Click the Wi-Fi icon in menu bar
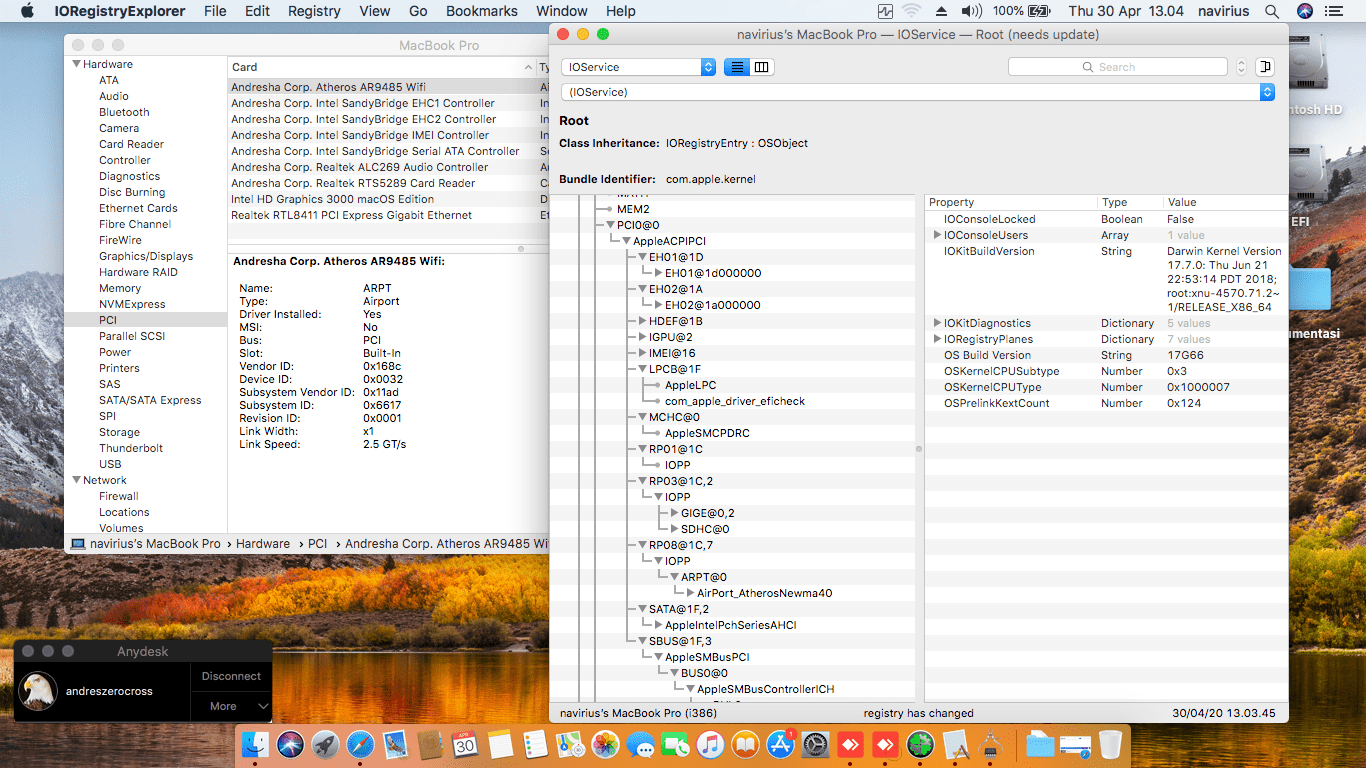The image size is (1366, 768). click(912, 11)
